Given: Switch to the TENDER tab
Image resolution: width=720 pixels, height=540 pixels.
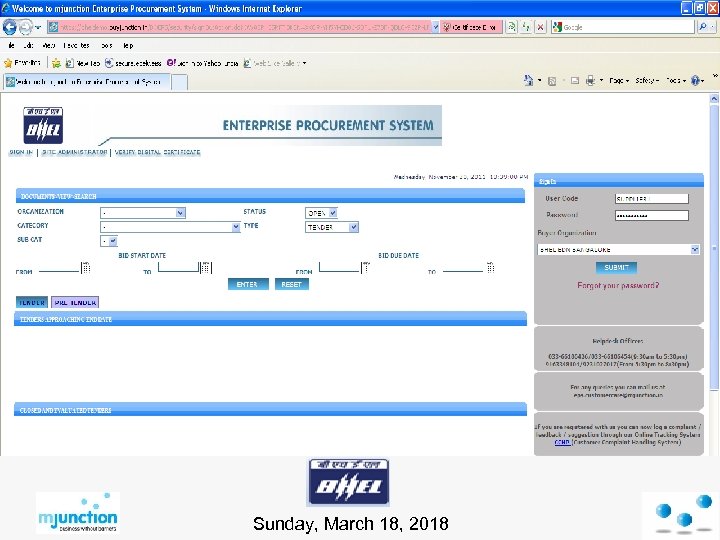Looking at the screenshot, I should 32,302.
